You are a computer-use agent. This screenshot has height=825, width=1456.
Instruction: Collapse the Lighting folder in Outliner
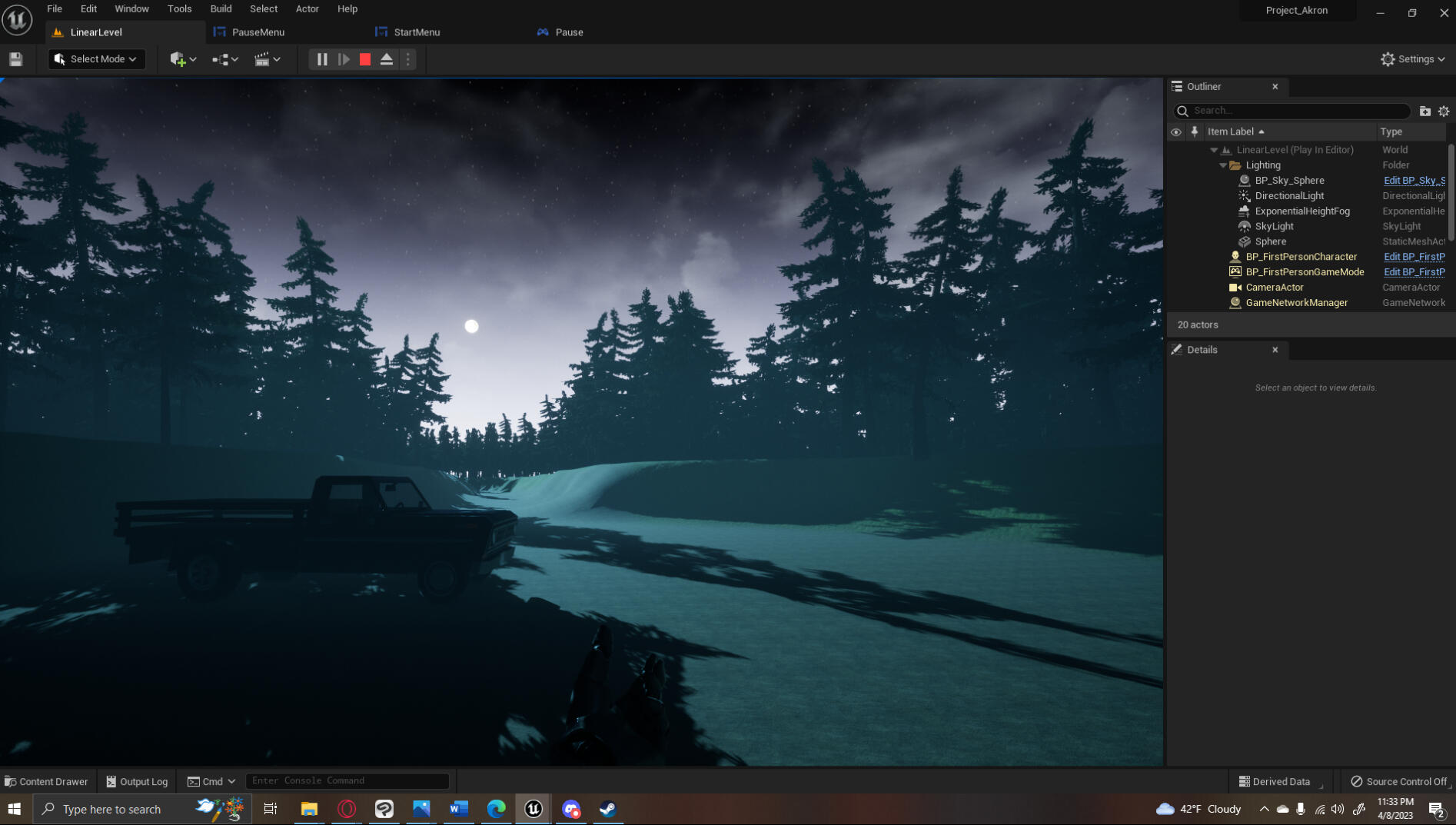tap(1223, 165)
